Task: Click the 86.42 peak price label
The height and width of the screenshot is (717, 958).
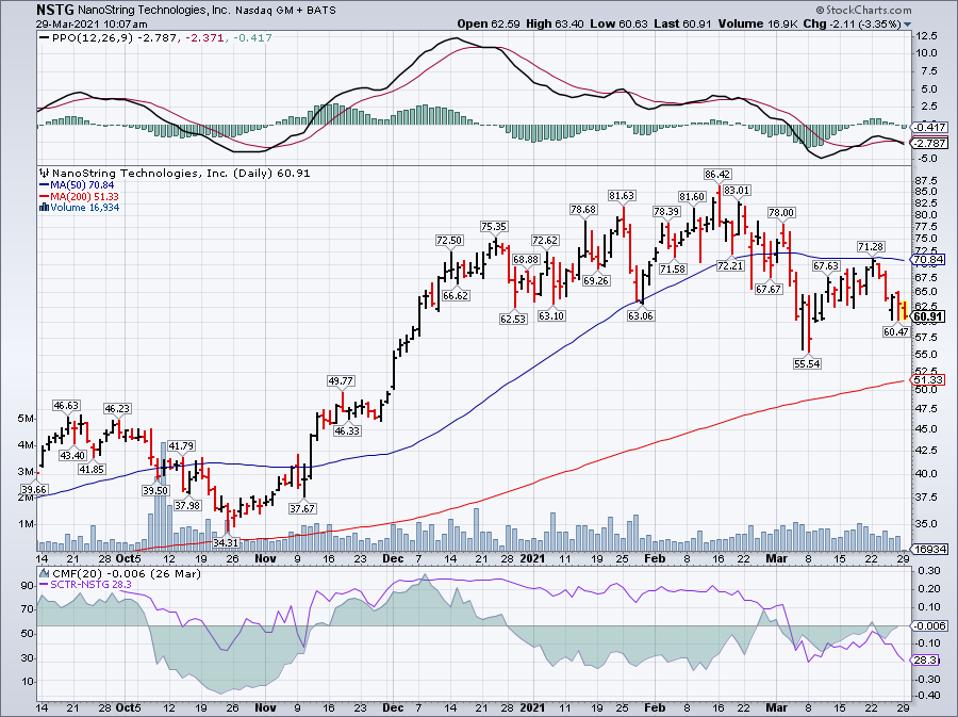Action: pyautogui.click(x=717, y=175)
